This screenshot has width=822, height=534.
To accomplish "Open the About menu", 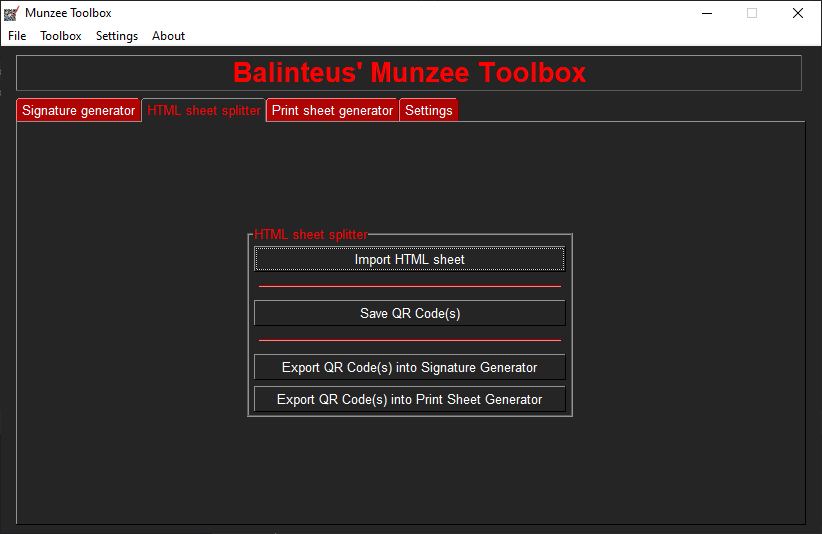I will pos(168,36).
